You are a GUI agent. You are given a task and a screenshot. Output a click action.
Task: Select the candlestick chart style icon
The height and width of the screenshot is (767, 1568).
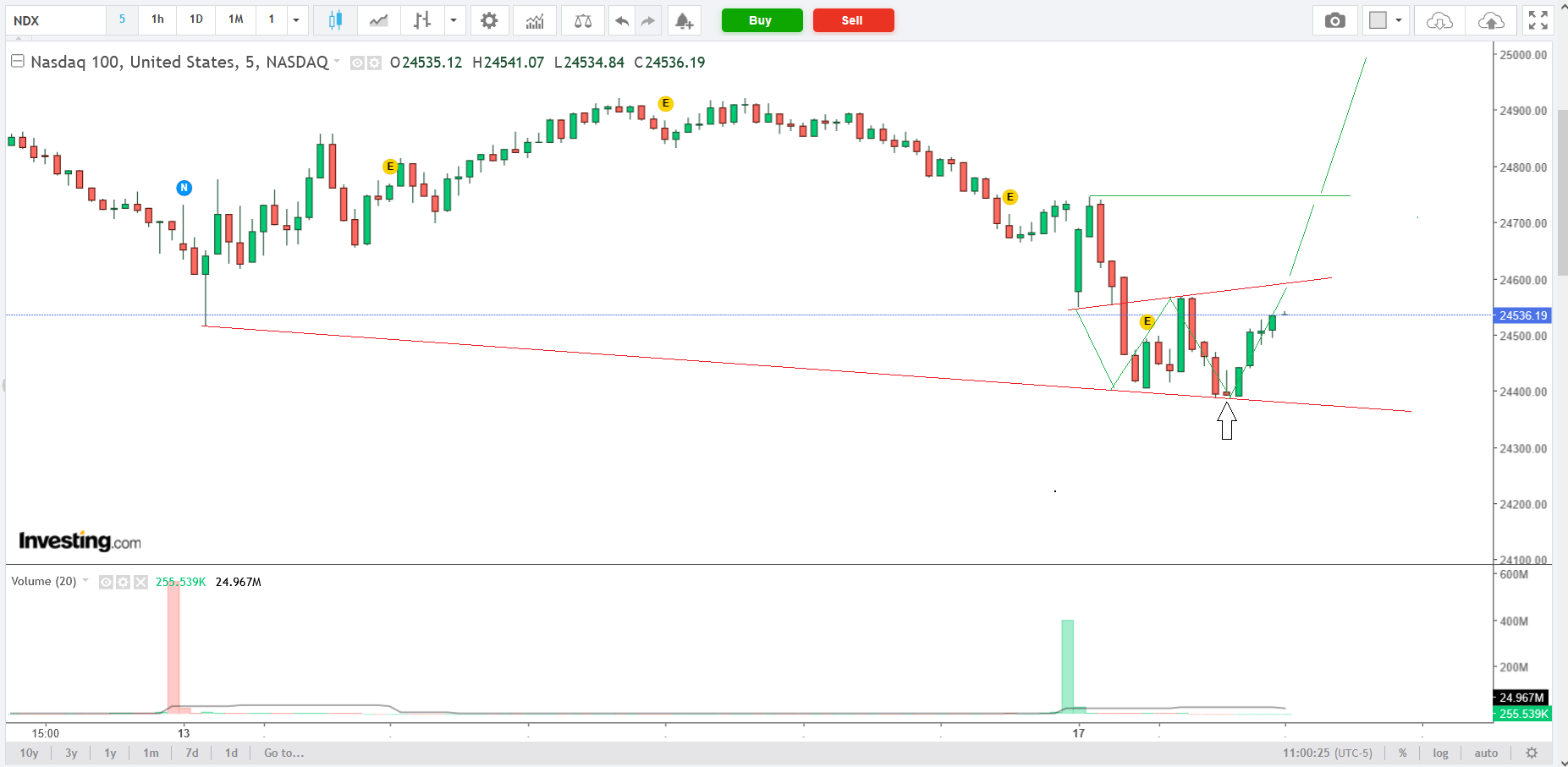pyautogui.click(x=335, y=20)
